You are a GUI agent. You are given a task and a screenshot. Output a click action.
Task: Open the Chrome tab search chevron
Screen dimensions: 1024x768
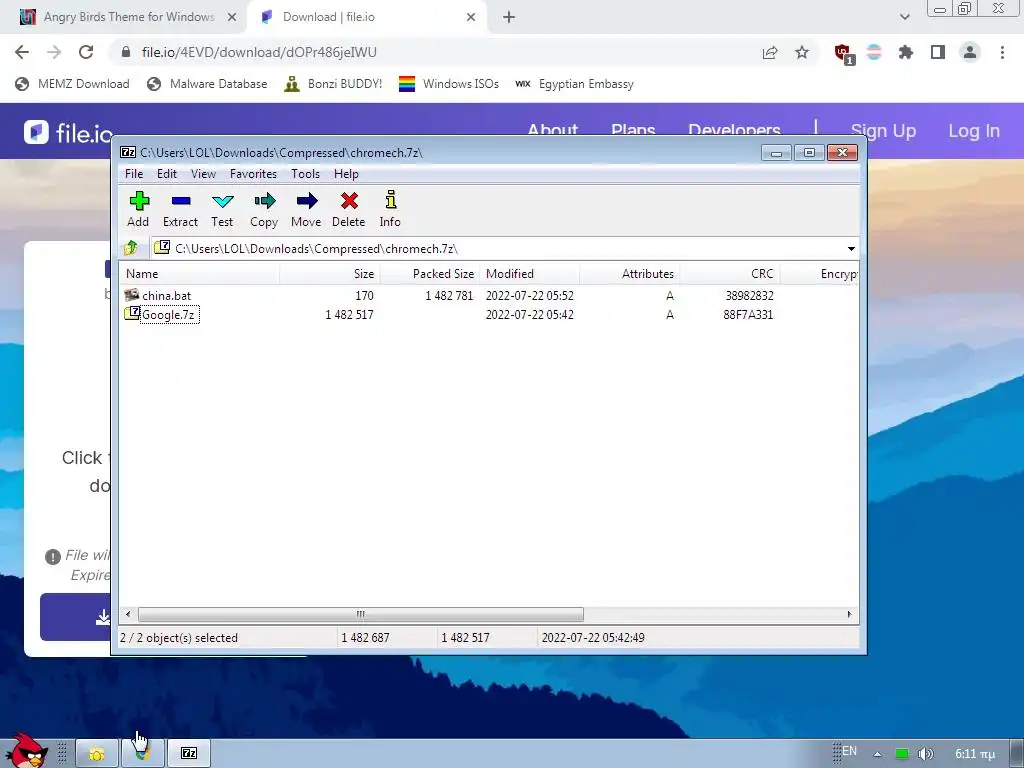[x=904, y=17]
